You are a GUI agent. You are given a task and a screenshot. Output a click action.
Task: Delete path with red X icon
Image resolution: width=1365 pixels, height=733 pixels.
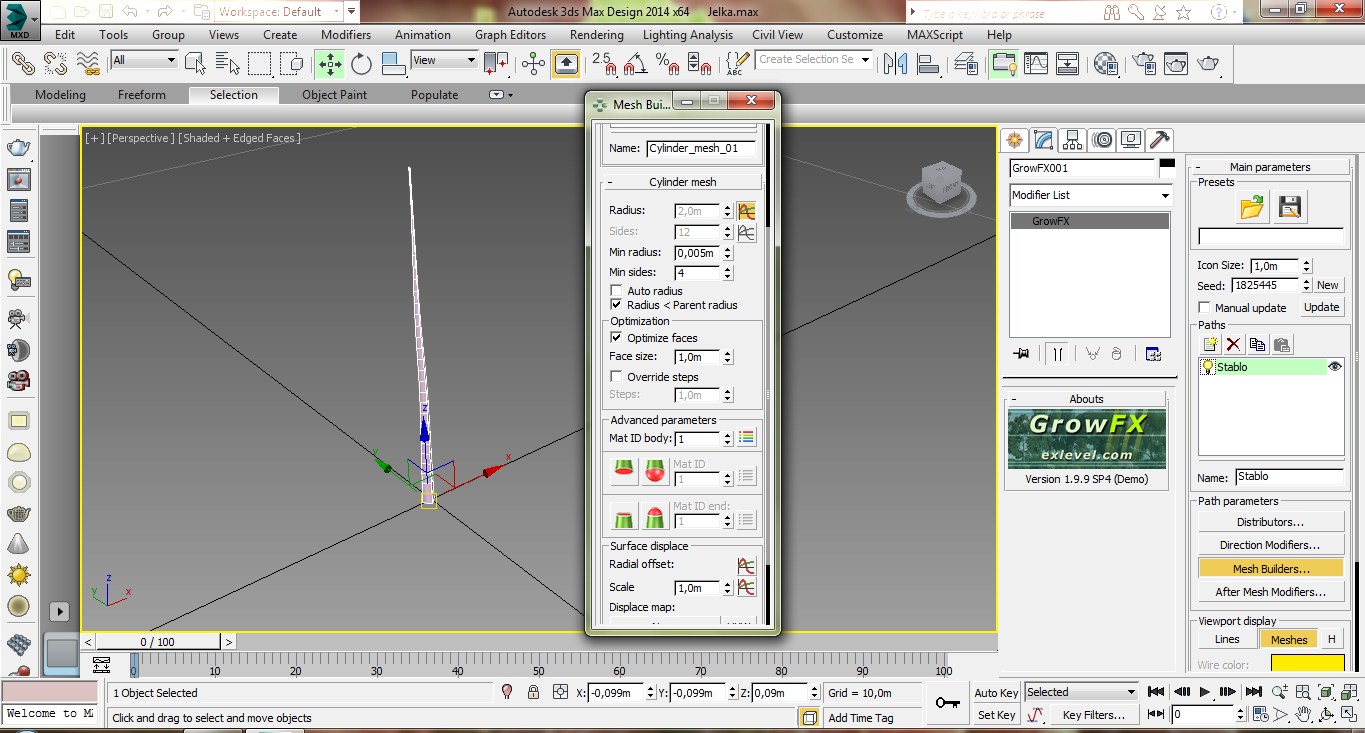1234,344
